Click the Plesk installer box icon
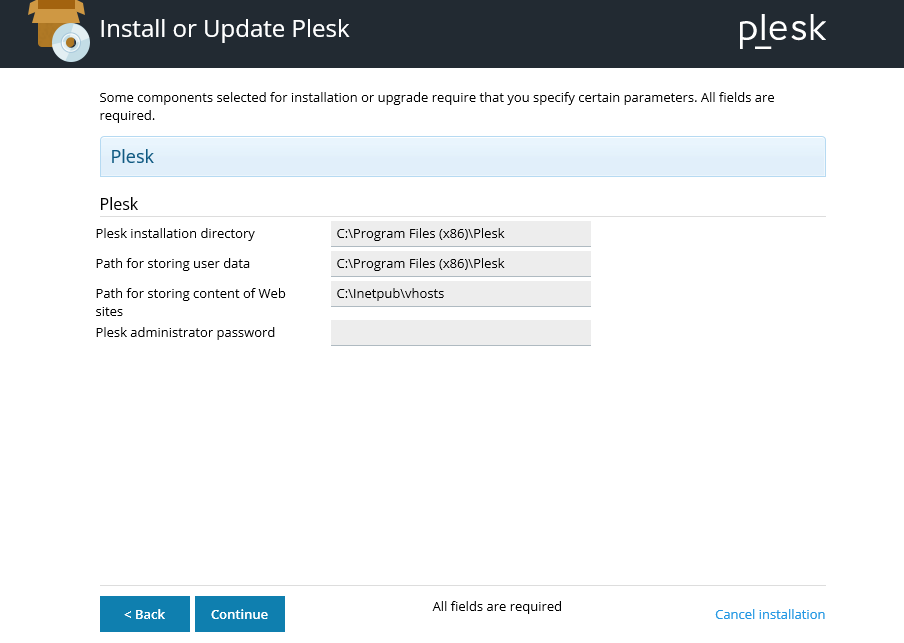 click(59, 30)
